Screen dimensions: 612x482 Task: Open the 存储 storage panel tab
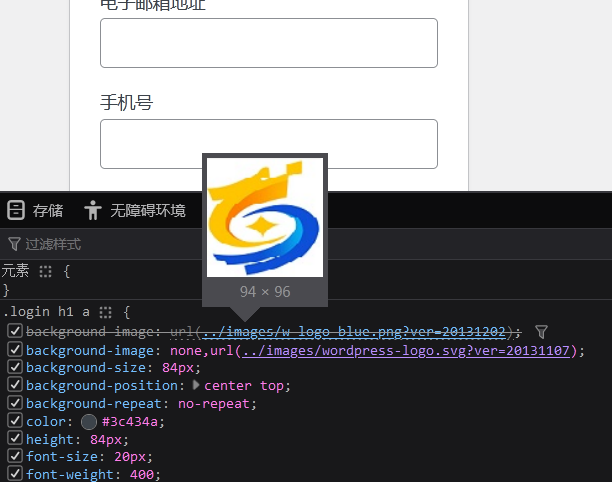pos(35,210)
